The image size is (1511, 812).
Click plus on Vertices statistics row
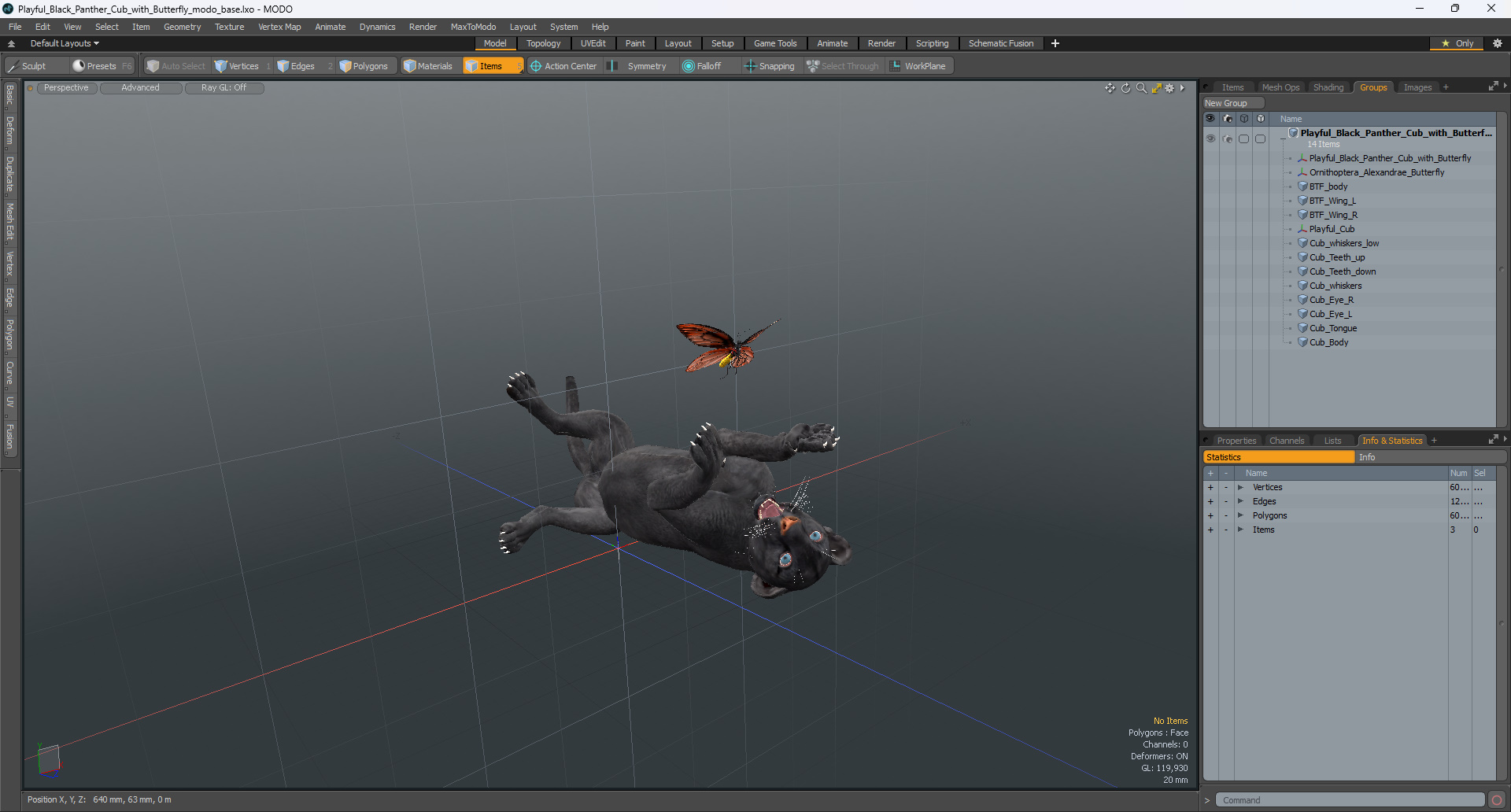(1210, 487)
